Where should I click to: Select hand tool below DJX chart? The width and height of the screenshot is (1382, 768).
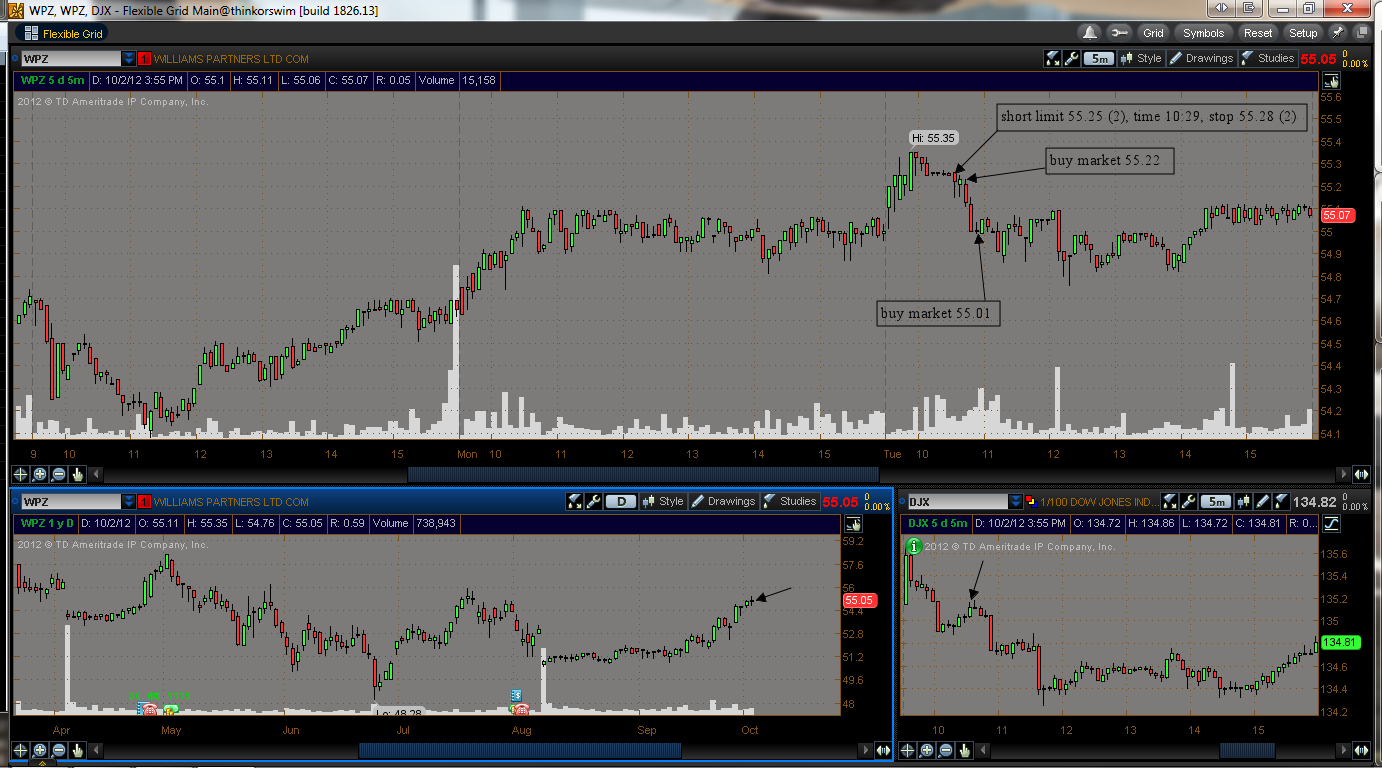point(965,750)
